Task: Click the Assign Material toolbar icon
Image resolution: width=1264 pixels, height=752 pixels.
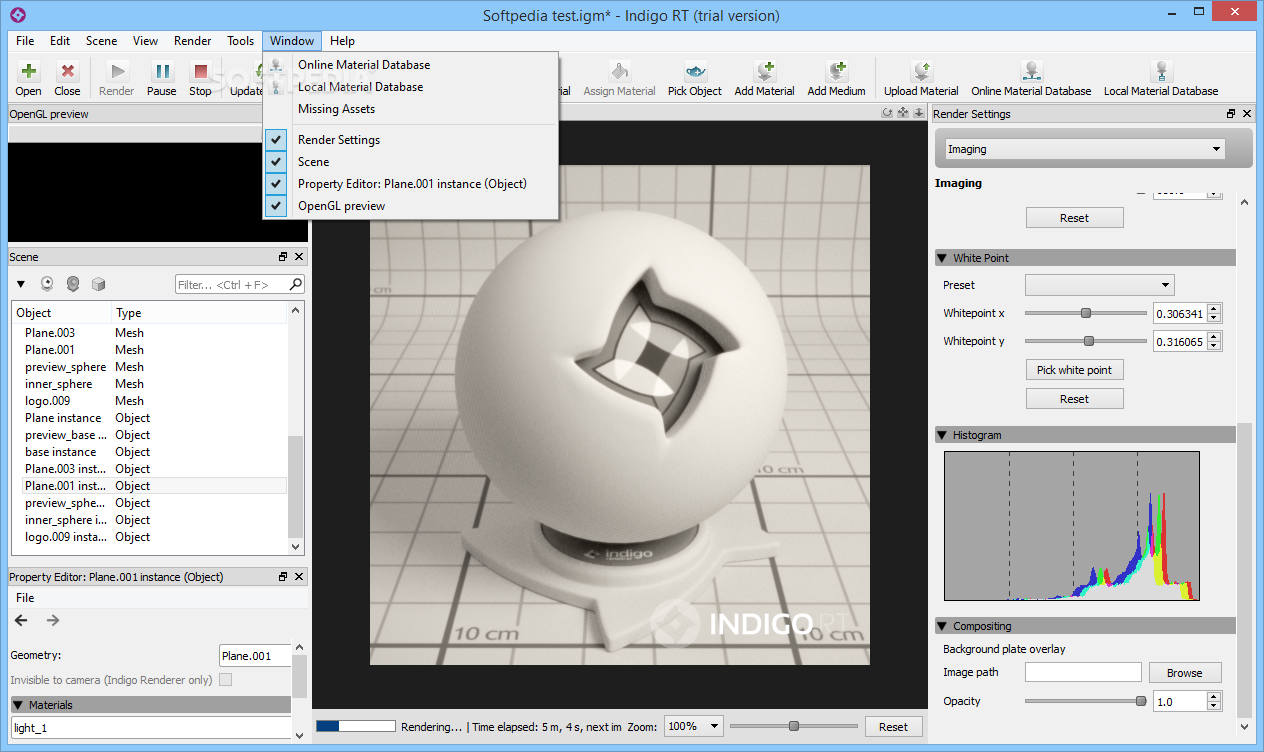Action: click(x=619, y=71)
